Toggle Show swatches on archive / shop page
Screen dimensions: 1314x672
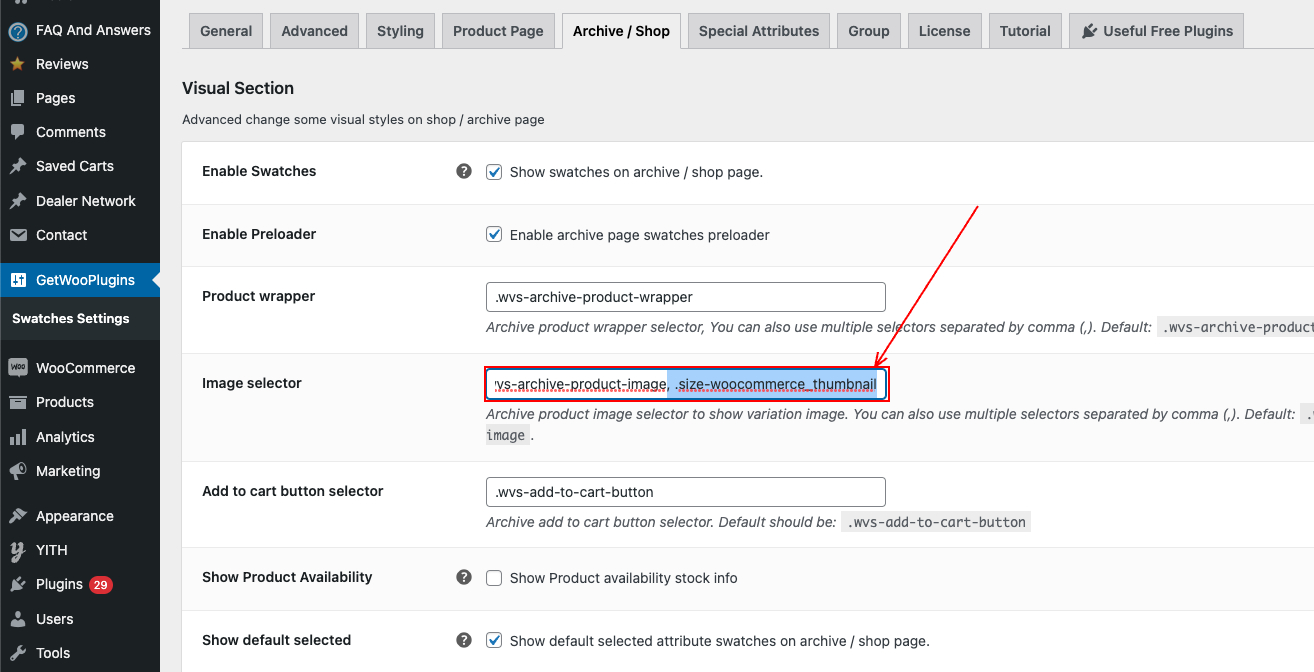(x=494, y=172)
